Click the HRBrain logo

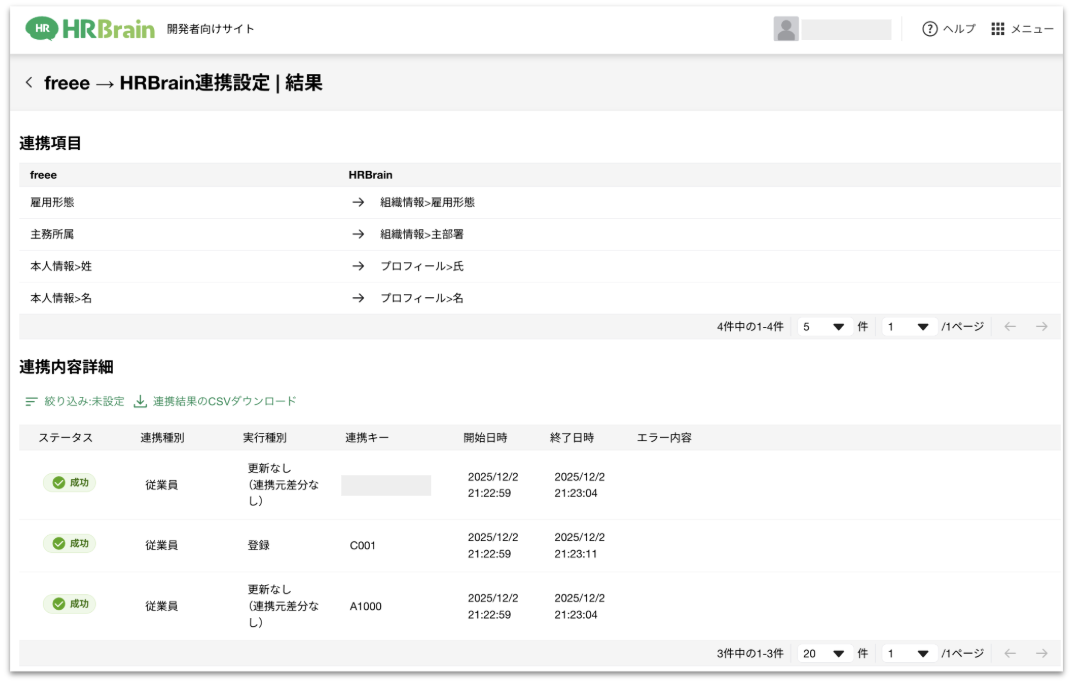pos(90,29)
